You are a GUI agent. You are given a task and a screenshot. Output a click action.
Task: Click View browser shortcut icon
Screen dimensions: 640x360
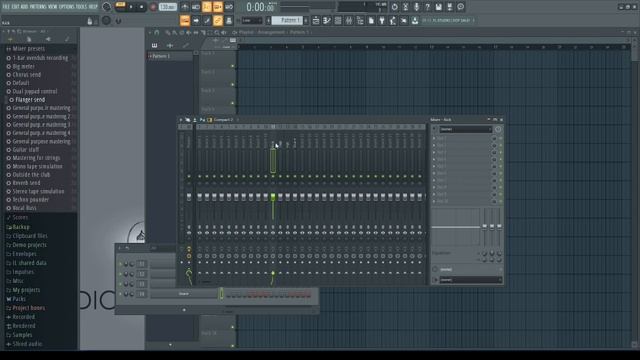tap(360, 20)
